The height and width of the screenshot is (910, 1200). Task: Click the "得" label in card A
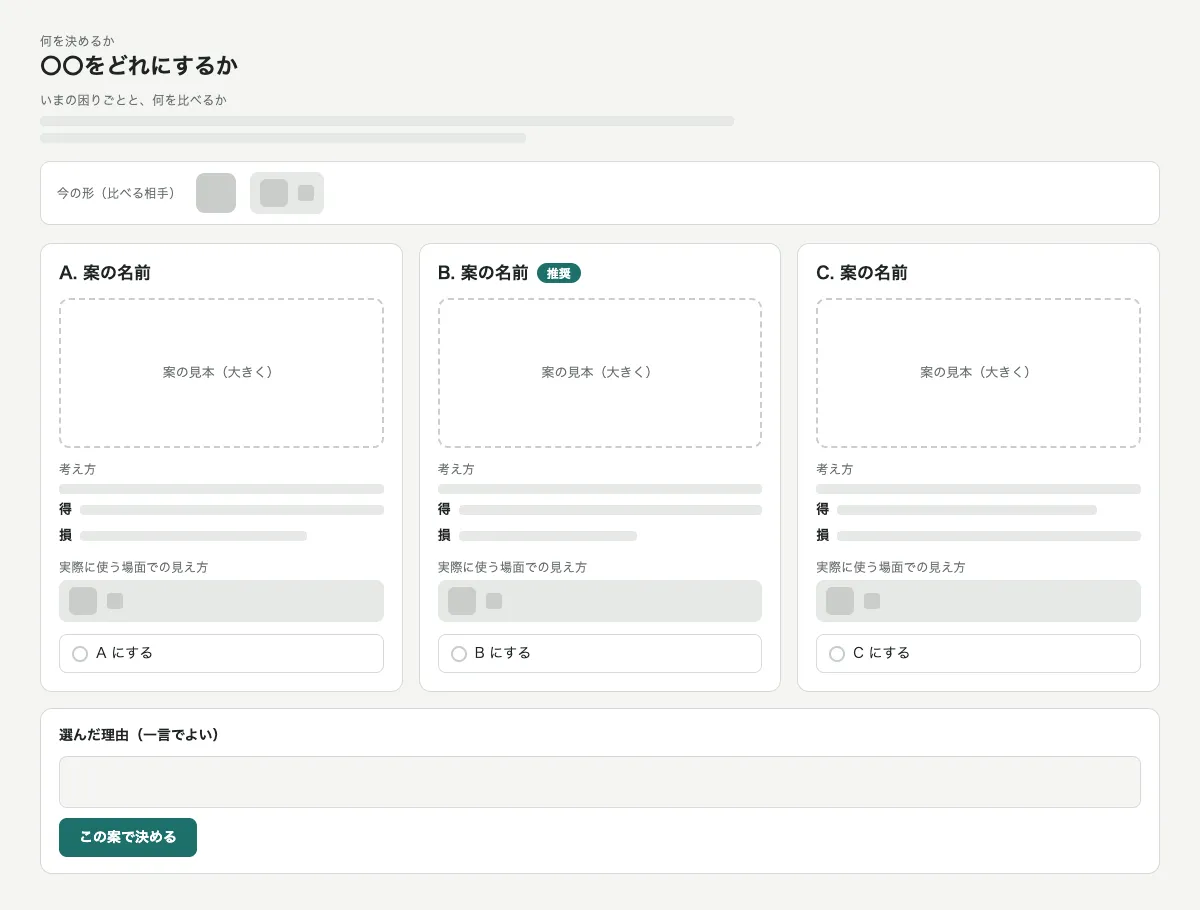pyautogui.click(x=65, y=510)
